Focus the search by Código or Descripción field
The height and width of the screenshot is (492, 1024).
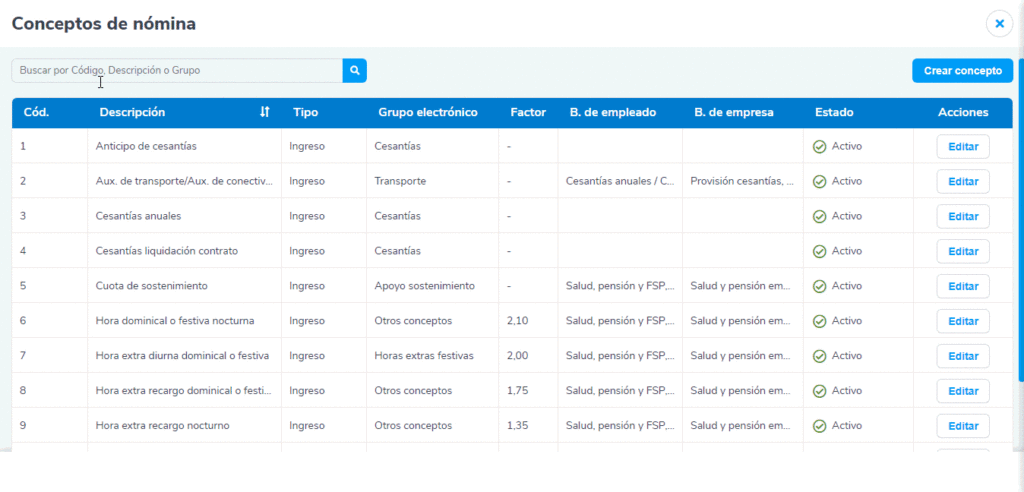click(177, 71)
